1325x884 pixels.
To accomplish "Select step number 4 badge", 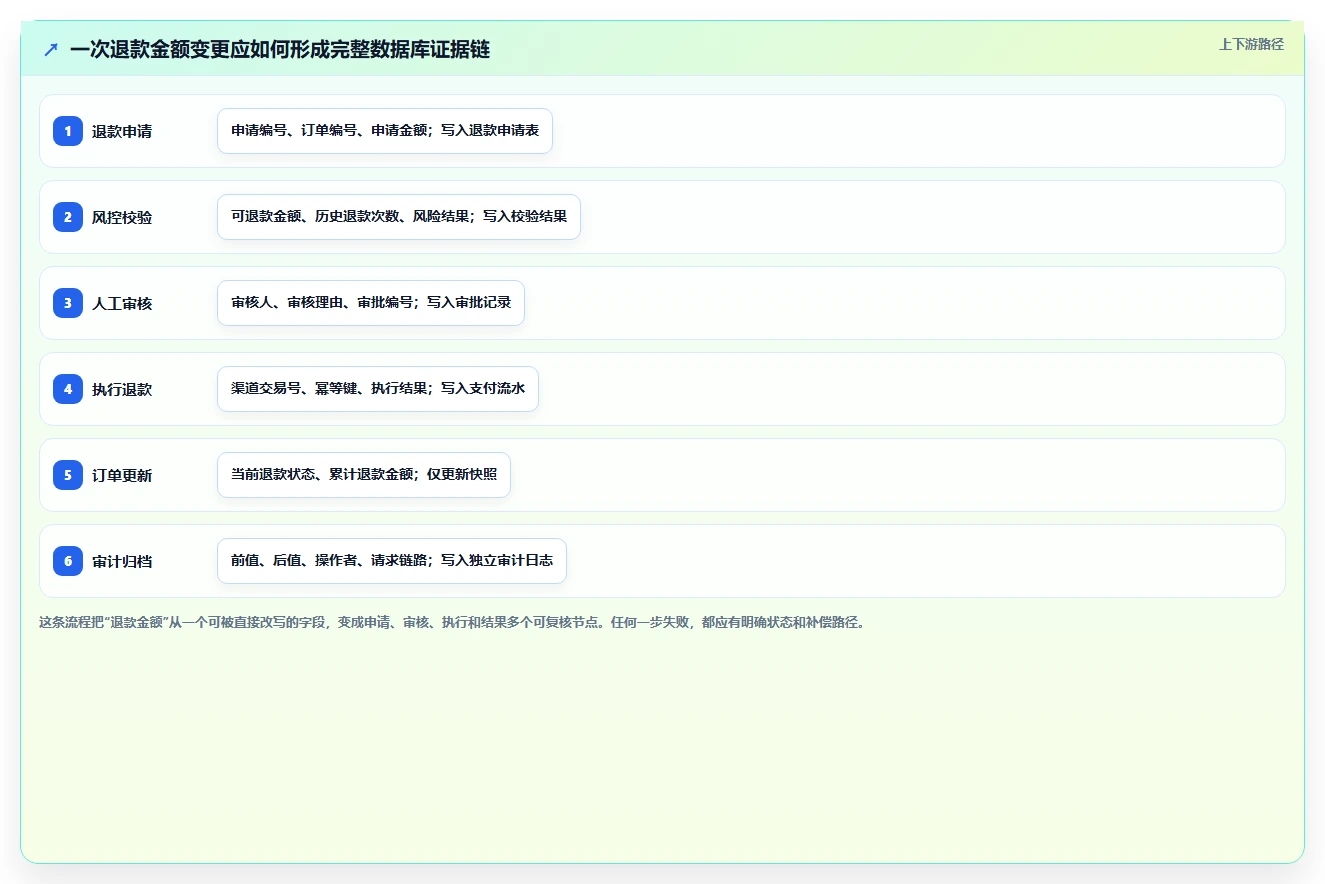I will click(x=68, y=389).
